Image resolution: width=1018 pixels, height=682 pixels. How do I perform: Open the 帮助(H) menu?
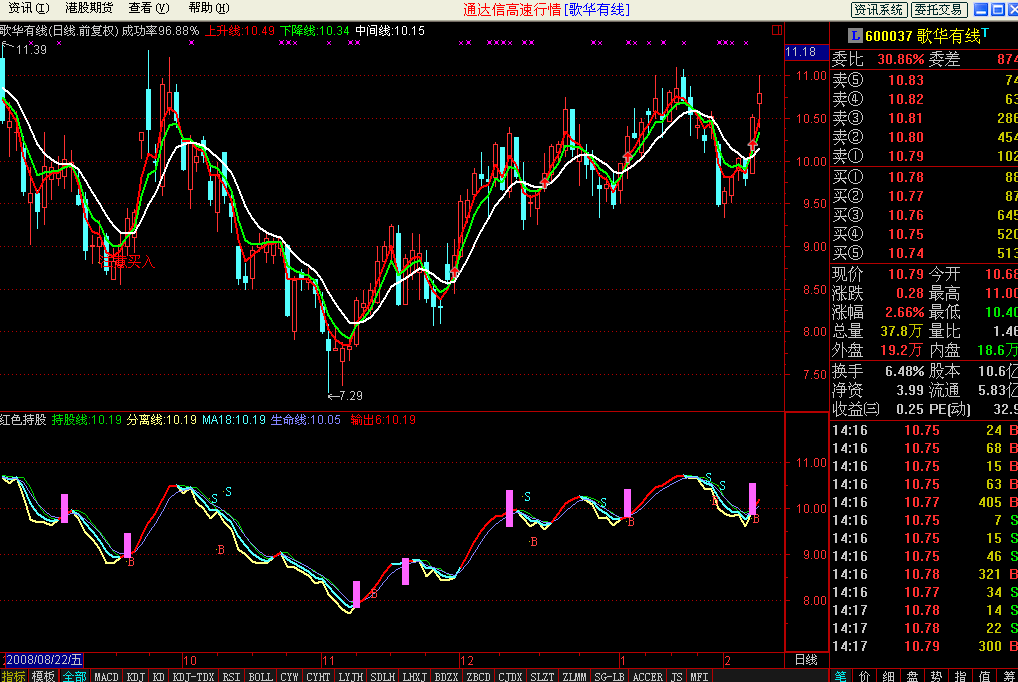208,8
